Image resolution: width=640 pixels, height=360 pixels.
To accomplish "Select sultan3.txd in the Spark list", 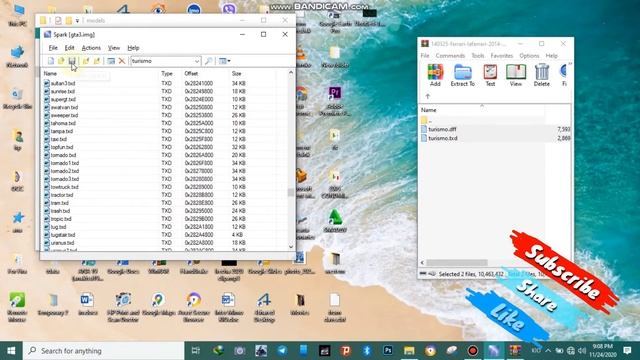I will coord(63,83).
